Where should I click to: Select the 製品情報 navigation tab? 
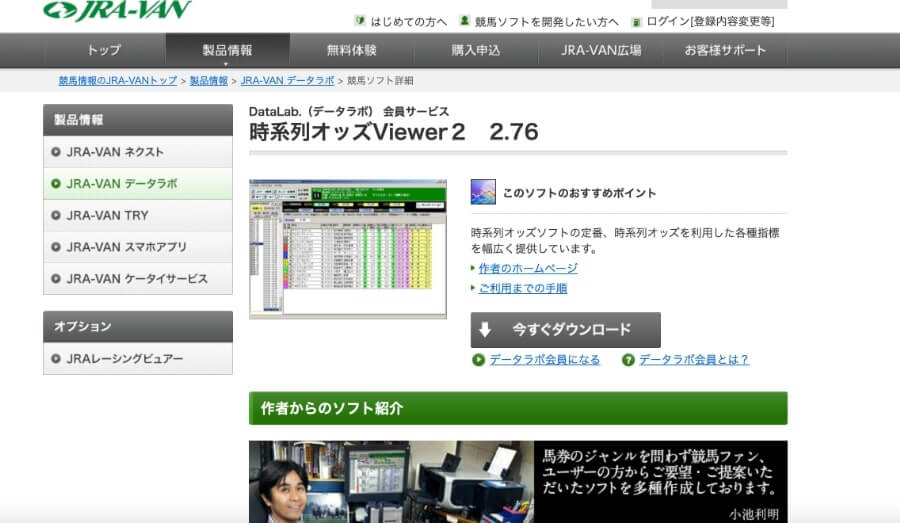pyautogui.click(x=227, y=51)
